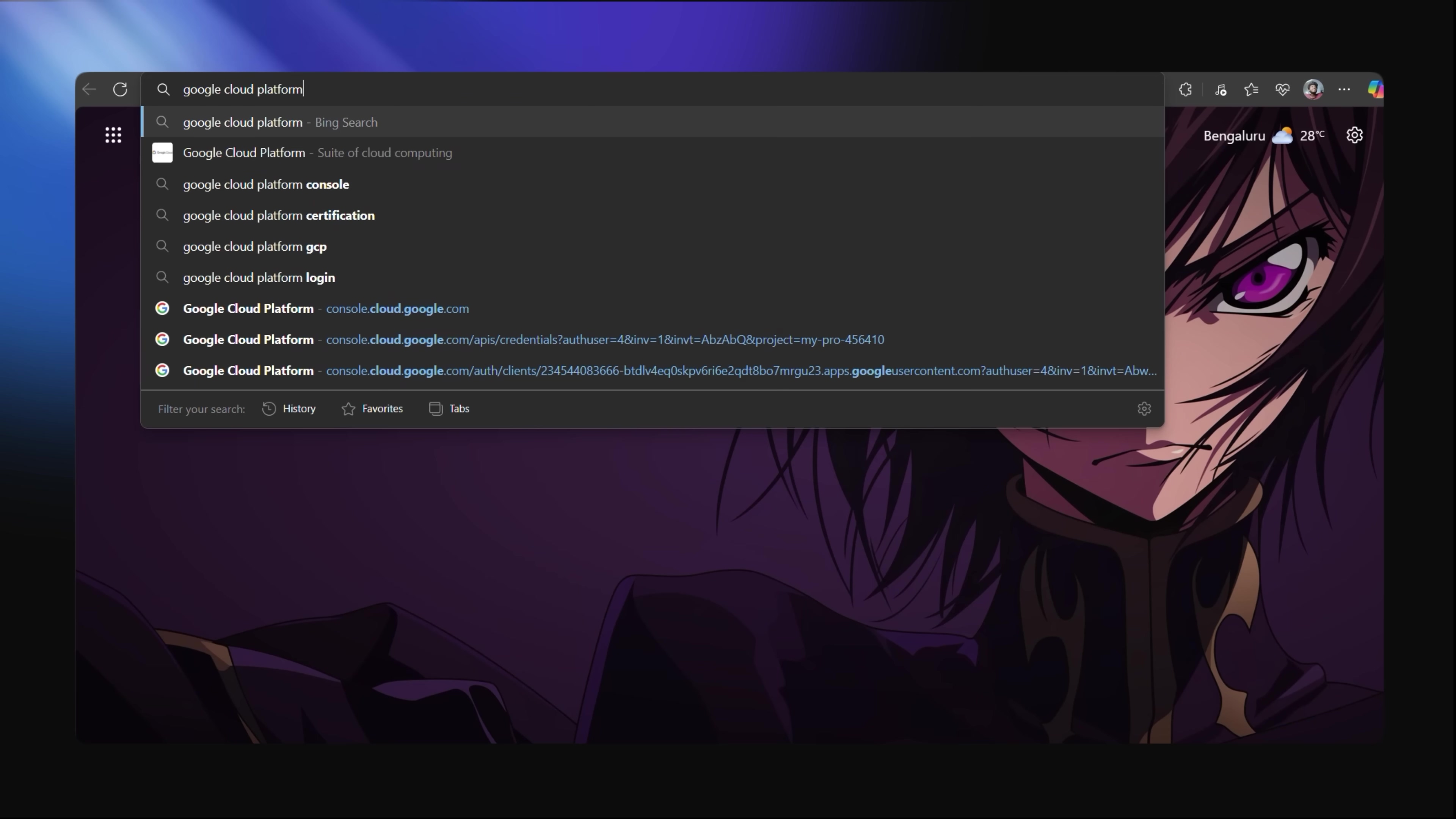Viewport: 1456px width, 819px height.
Task: Click Google icon beside console.cloud.google.com entry
Action: coord(162,308)
